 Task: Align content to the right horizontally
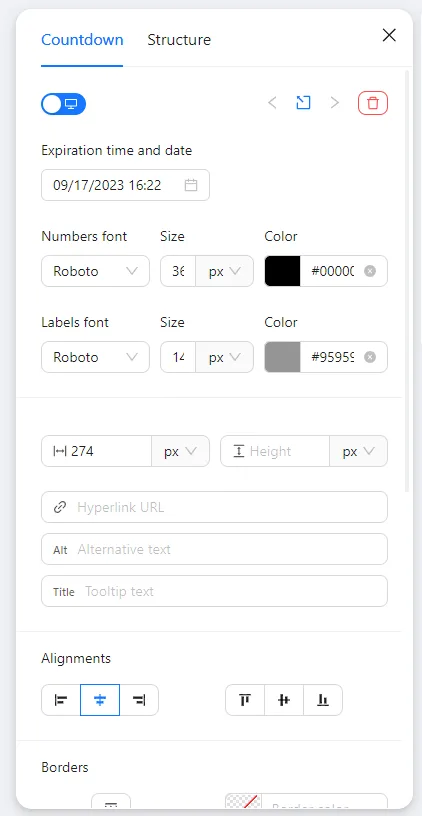click(139, 700)
